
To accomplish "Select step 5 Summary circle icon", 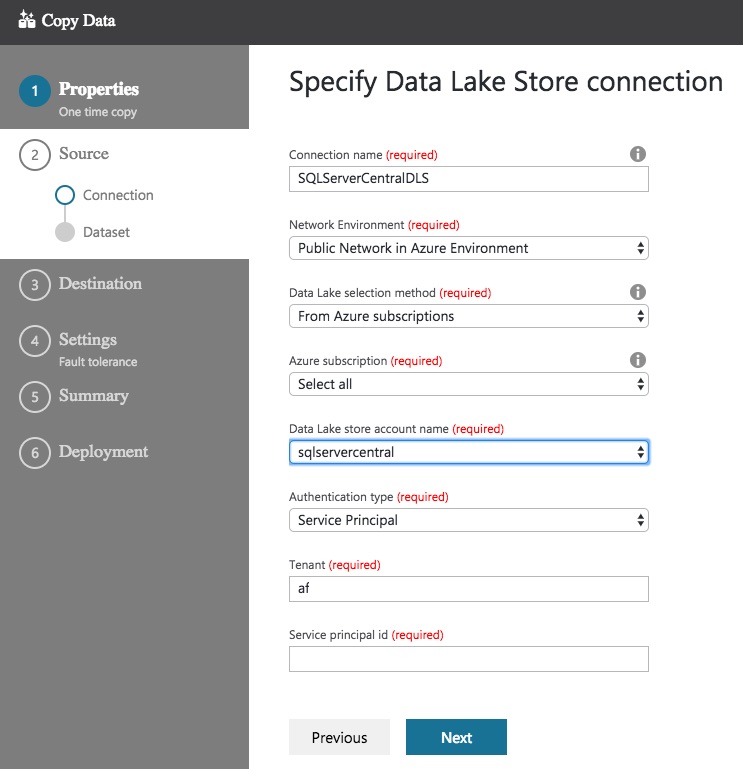I will coord(34,397).
